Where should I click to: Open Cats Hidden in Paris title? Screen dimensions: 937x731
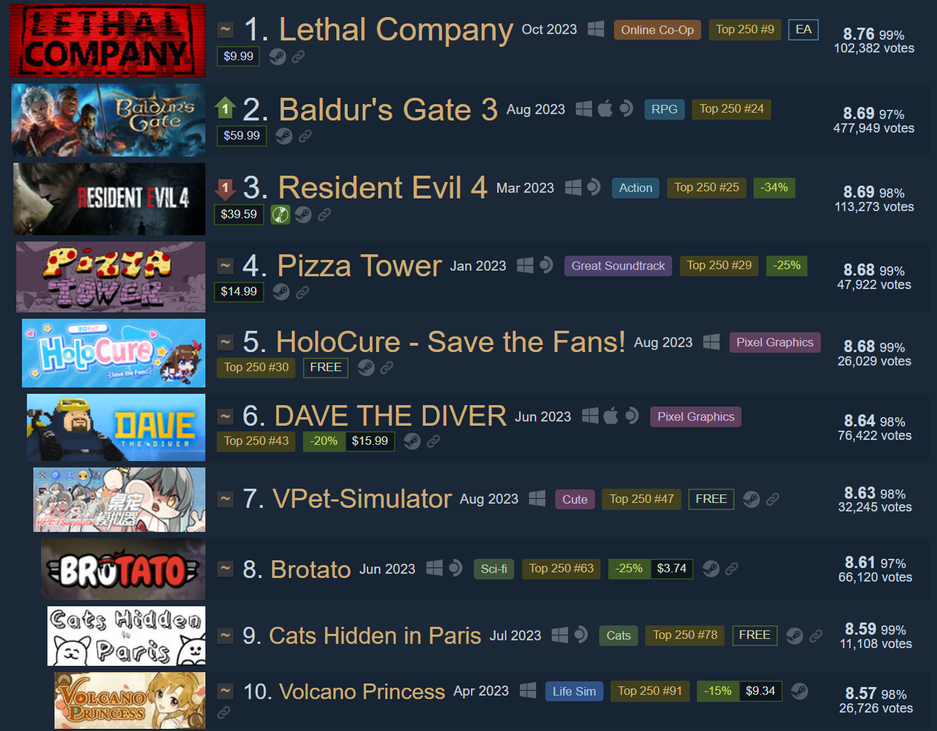[x=375, y=636]
